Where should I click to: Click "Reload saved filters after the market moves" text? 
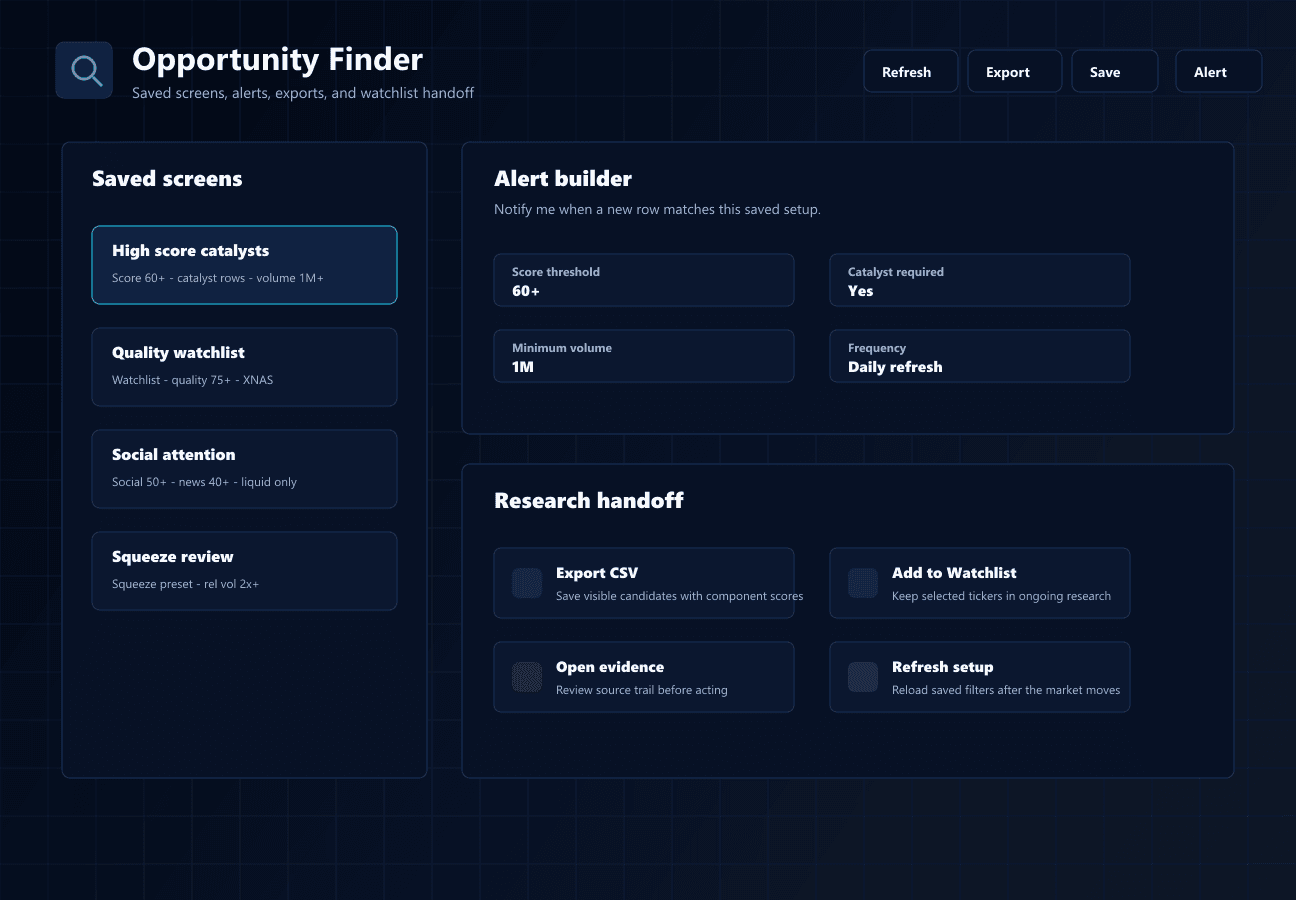[1006, 690]
